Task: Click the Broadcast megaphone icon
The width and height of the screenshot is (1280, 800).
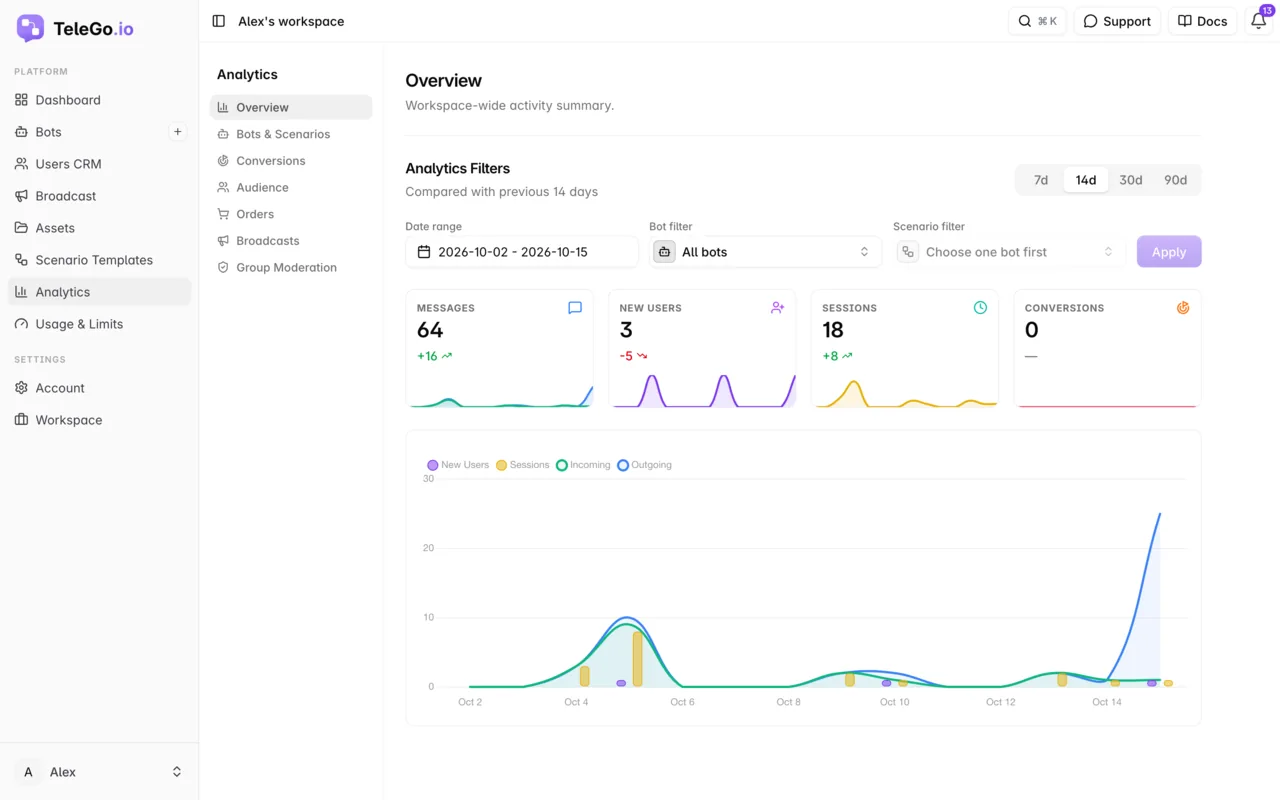Action: coord(21,196)
